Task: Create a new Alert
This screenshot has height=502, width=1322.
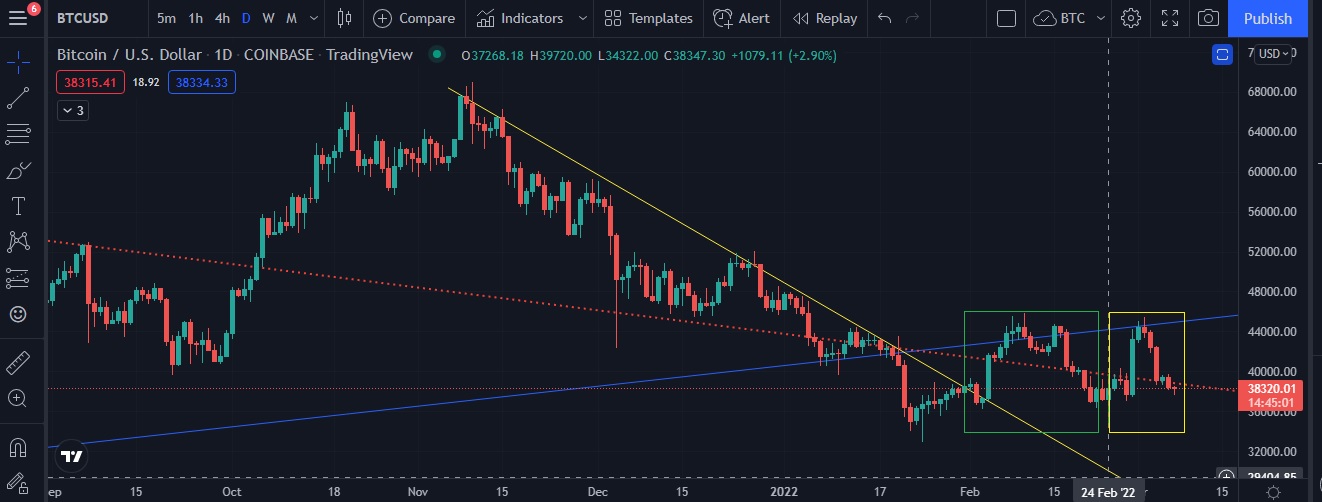Action: (x=742, y=18)
